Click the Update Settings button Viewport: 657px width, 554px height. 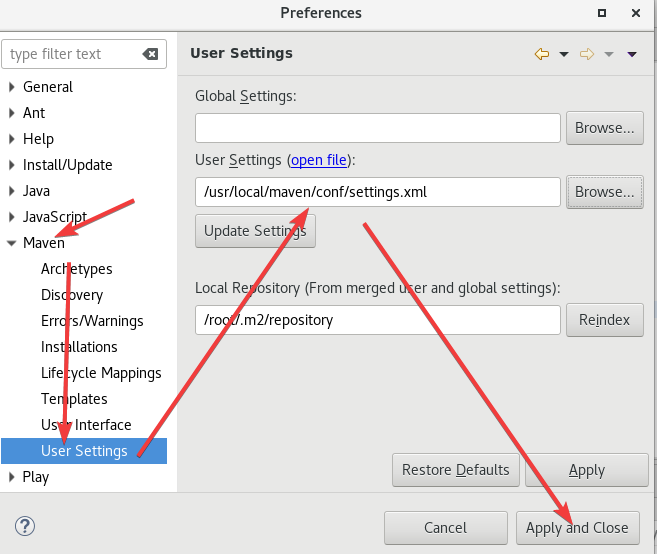255,231
